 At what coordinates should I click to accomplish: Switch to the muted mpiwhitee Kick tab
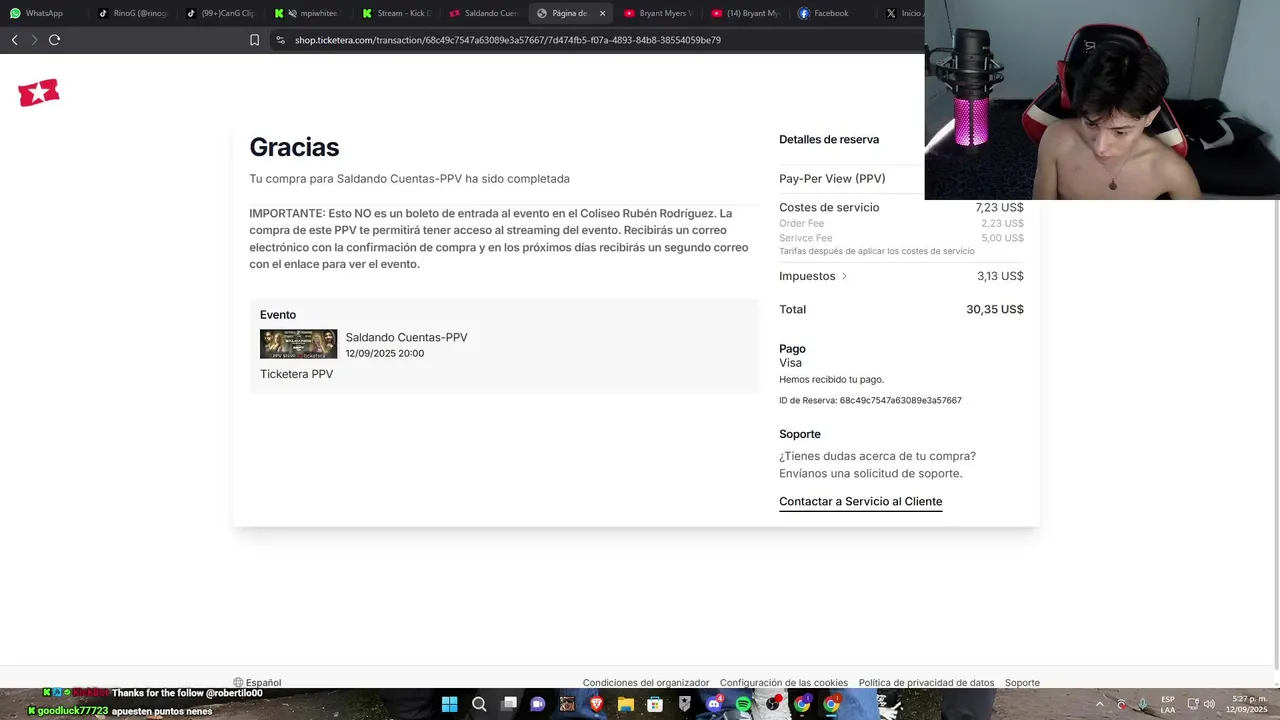coord(309,13)
